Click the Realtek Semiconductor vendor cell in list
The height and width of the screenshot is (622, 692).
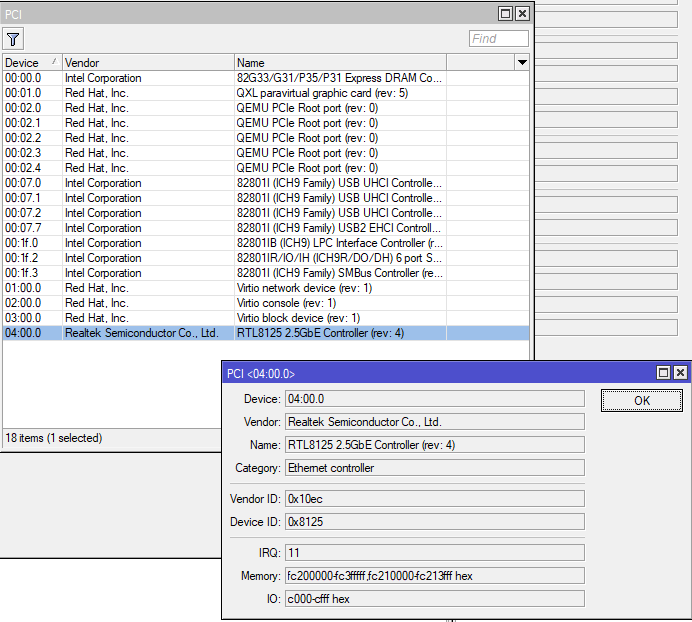[x=148, y=333]
